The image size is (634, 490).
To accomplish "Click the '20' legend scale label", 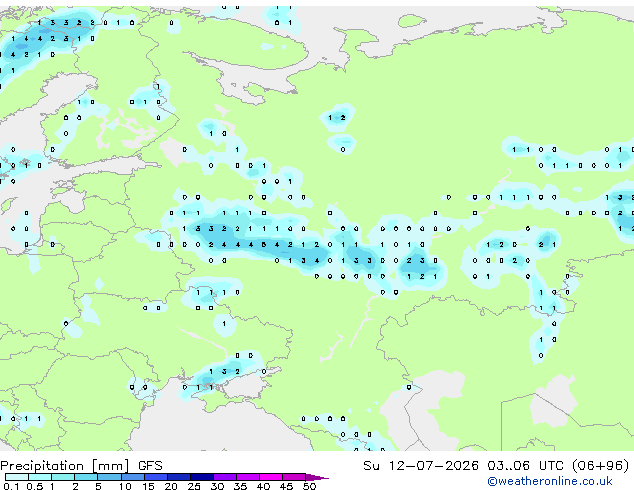I will tap(171, 486).
